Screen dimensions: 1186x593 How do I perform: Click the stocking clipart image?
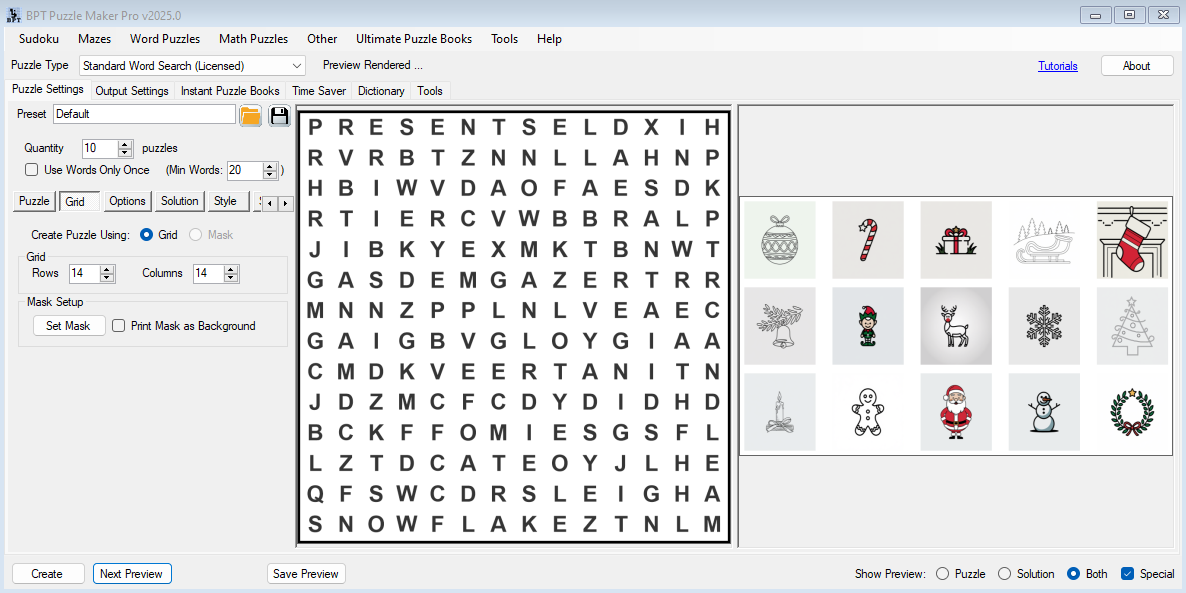[1132, 240]
